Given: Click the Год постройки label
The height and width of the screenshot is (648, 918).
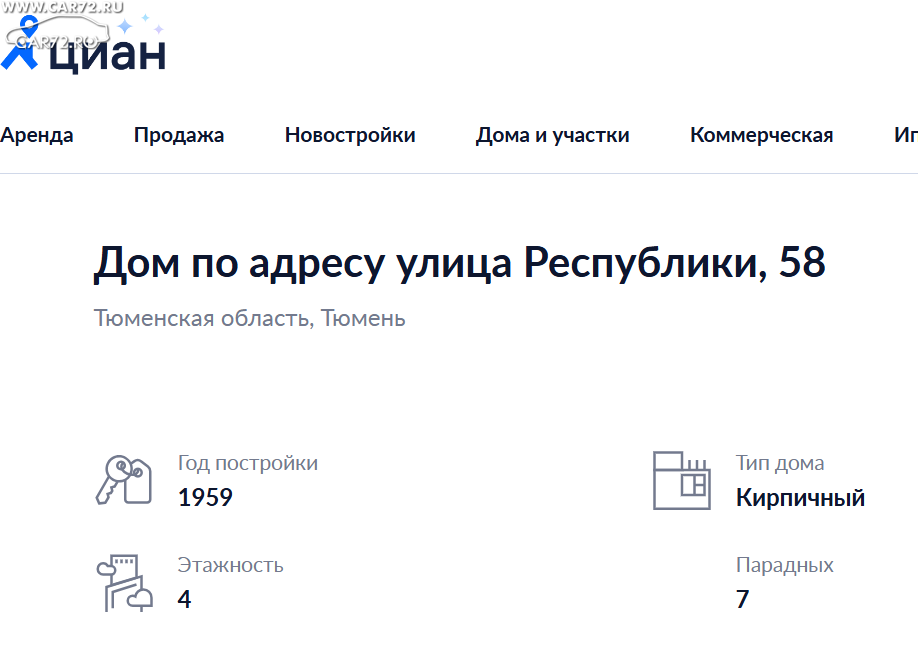Looking at the screenshot, I should click(x=248, y=463).
